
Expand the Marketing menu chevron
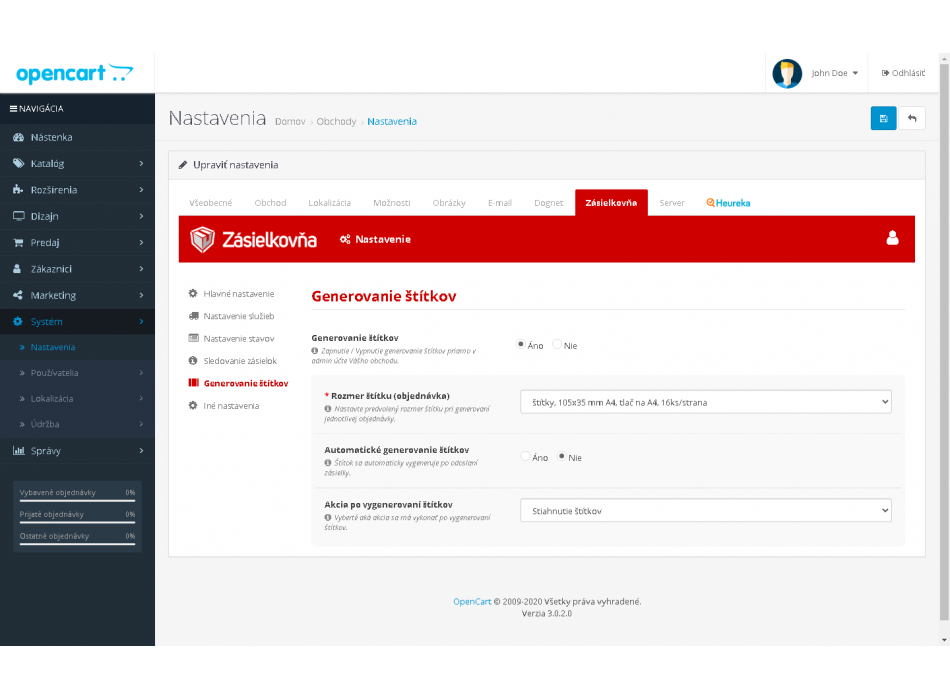coord(141,295)
